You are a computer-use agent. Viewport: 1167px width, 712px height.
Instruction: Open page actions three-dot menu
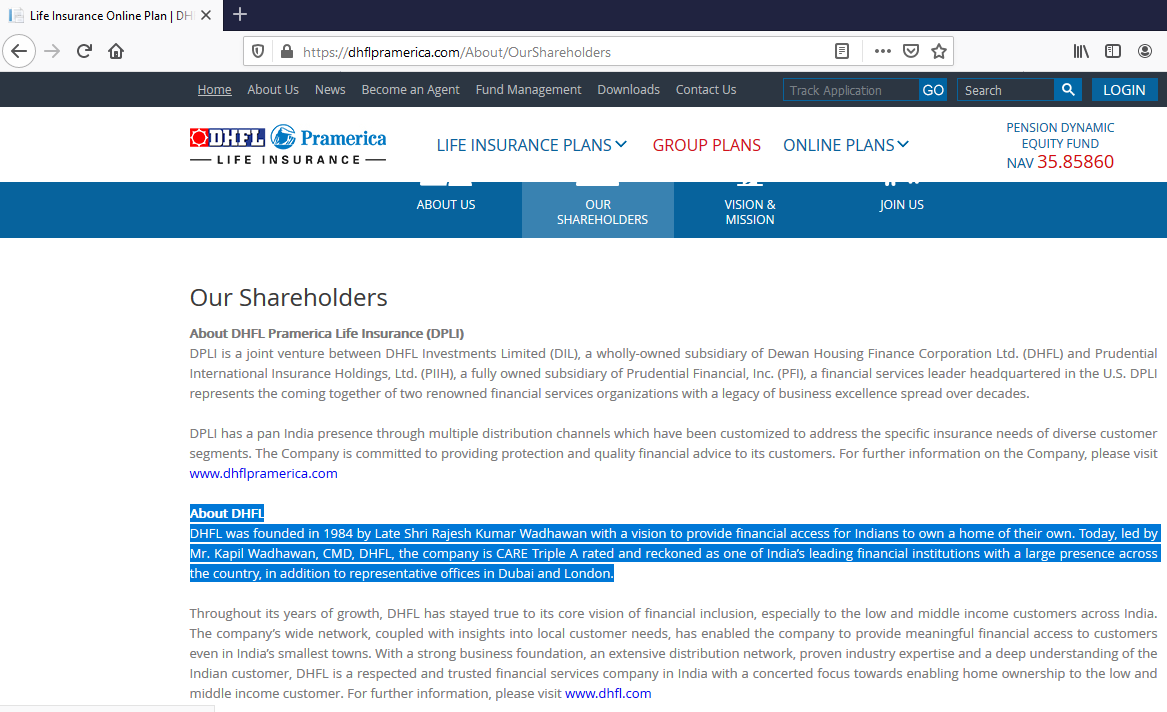(883, 51)
